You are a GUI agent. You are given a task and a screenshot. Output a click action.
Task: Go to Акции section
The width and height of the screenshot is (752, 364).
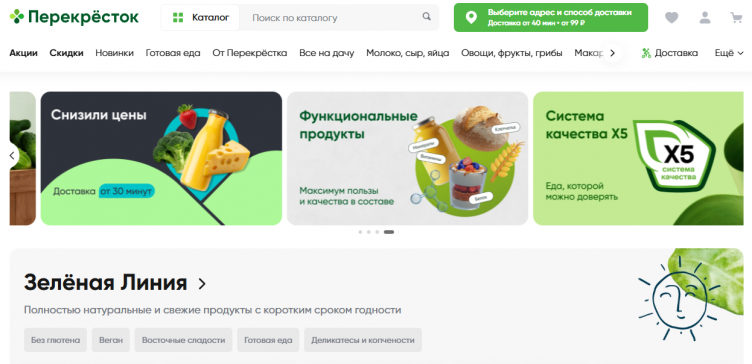click(24, 53)
